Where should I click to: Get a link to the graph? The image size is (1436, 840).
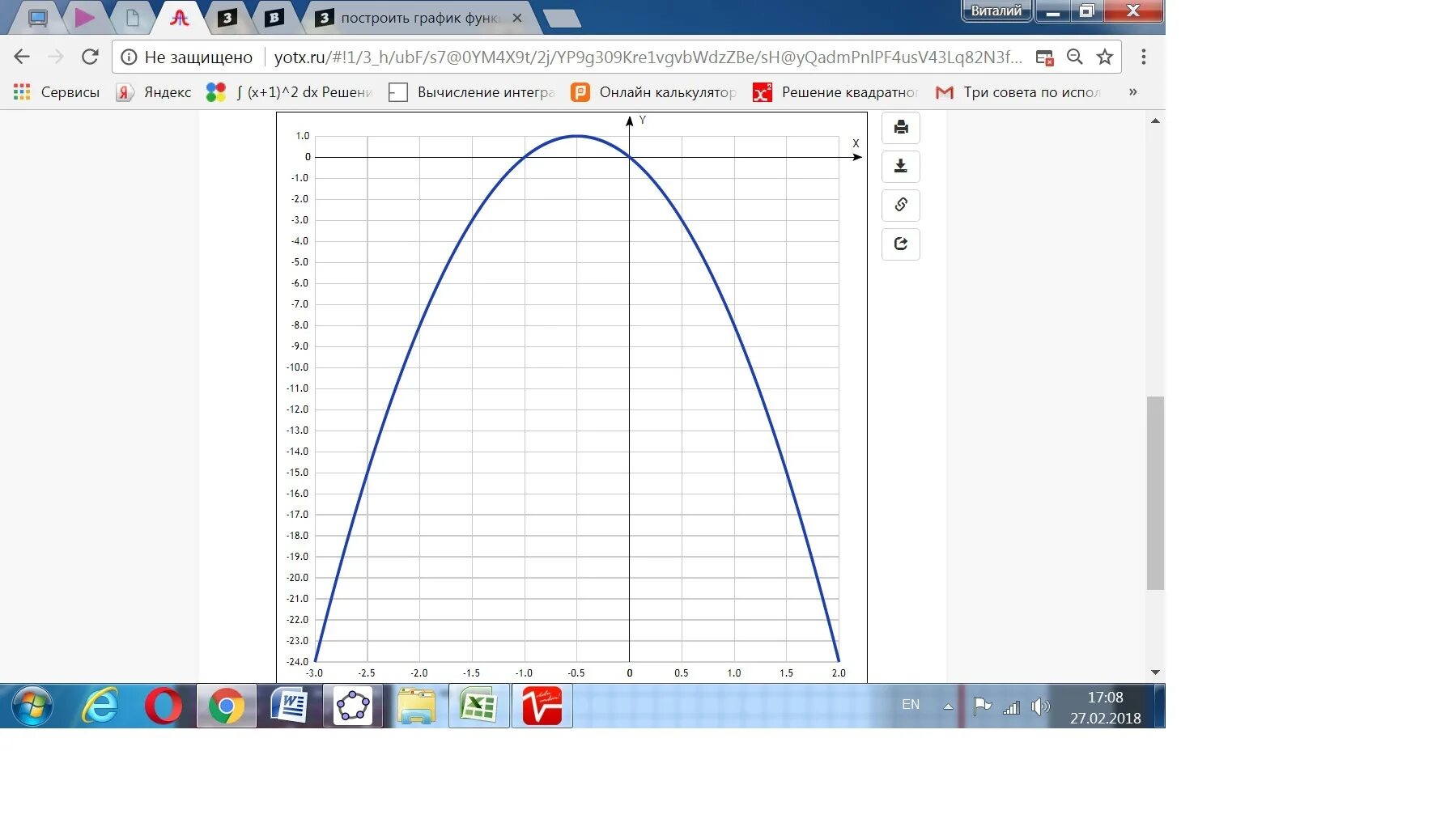point(901,206)
